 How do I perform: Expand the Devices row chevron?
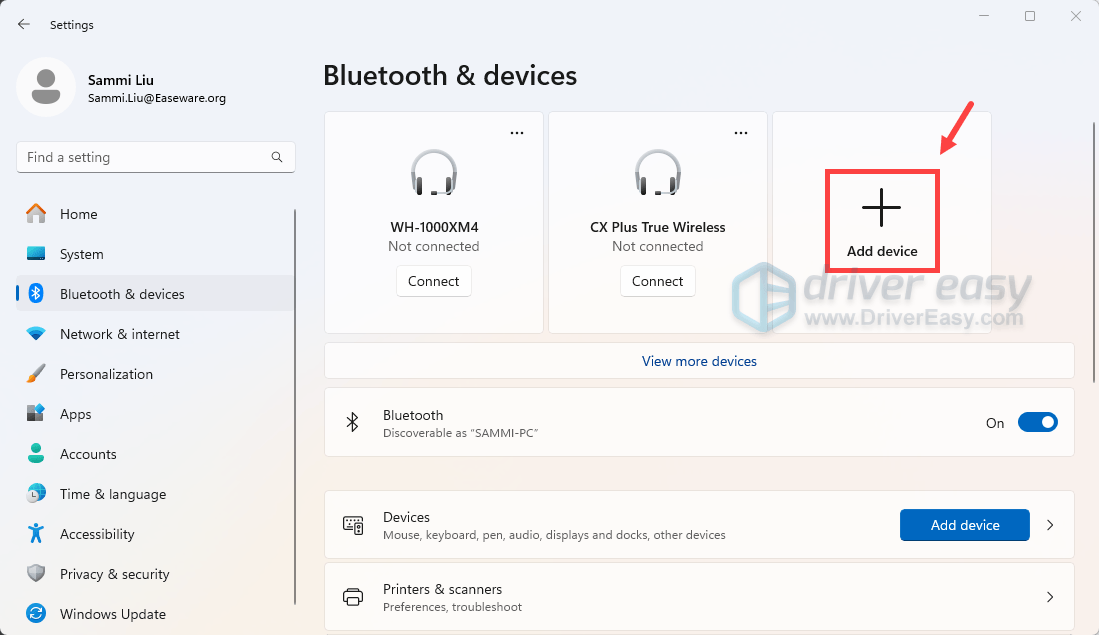coord(1050,525)
